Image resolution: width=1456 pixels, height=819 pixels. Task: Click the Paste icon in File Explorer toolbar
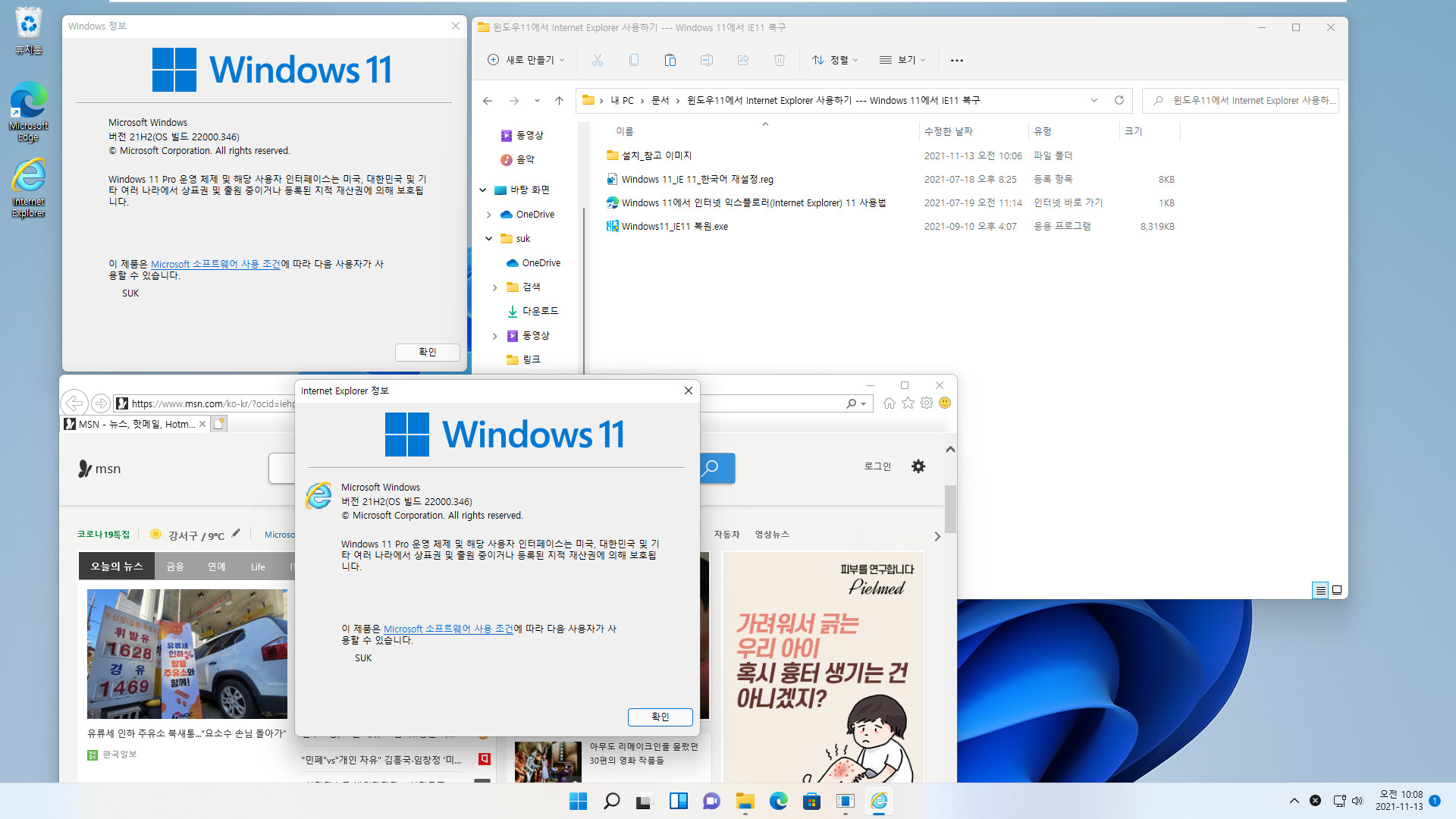(670, 60)
